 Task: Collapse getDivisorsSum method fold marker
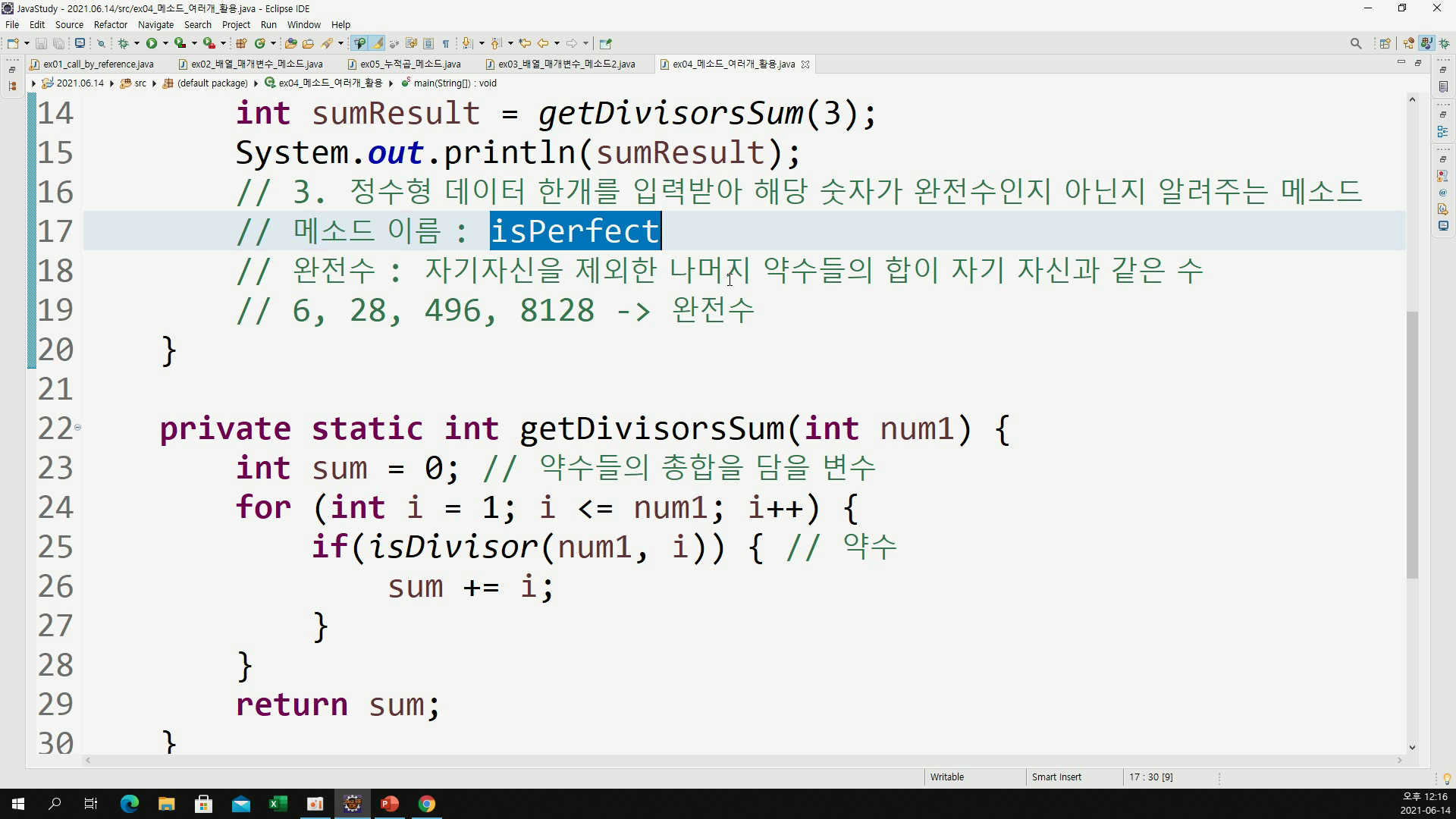77,428
